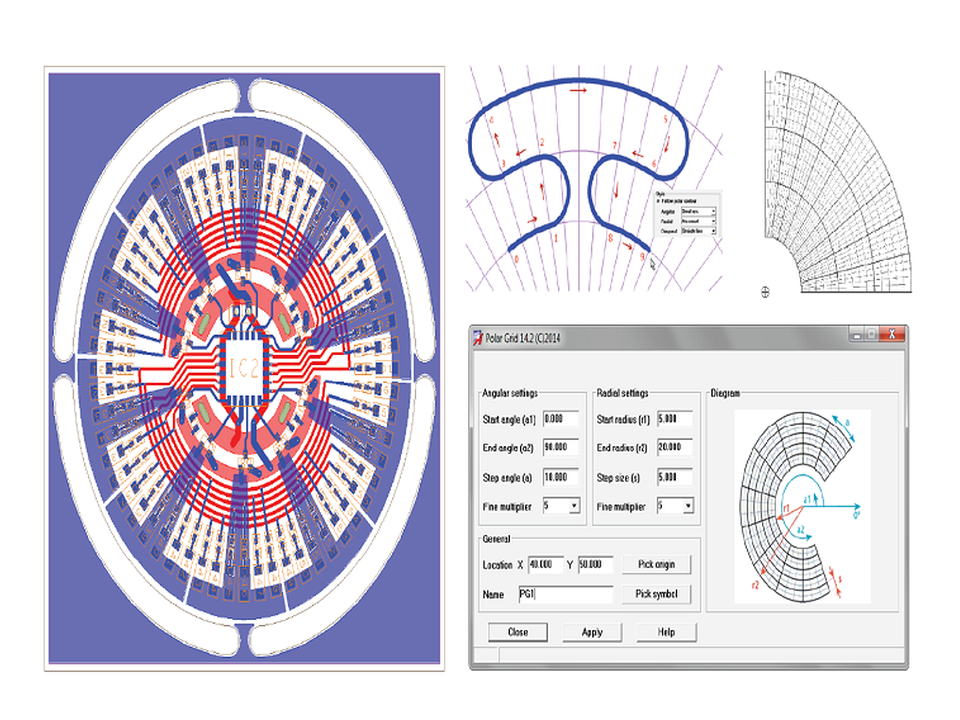Click the polar grid Diagram image
Screen dimensions: 960x720
pyautogui.click(x=802, y=506)
